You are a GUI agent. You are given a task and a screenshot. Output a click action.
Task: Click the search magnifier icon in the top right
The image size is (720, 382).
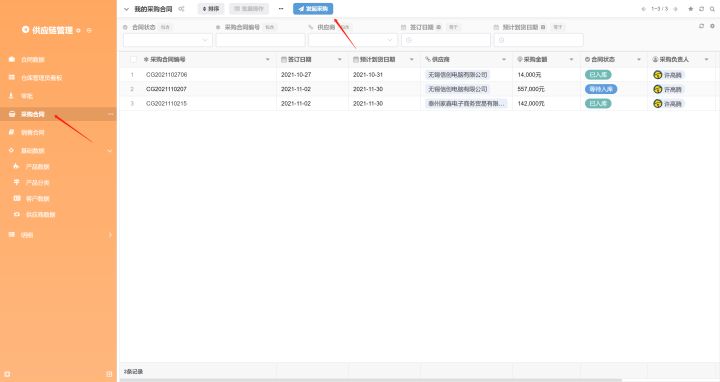712,9
